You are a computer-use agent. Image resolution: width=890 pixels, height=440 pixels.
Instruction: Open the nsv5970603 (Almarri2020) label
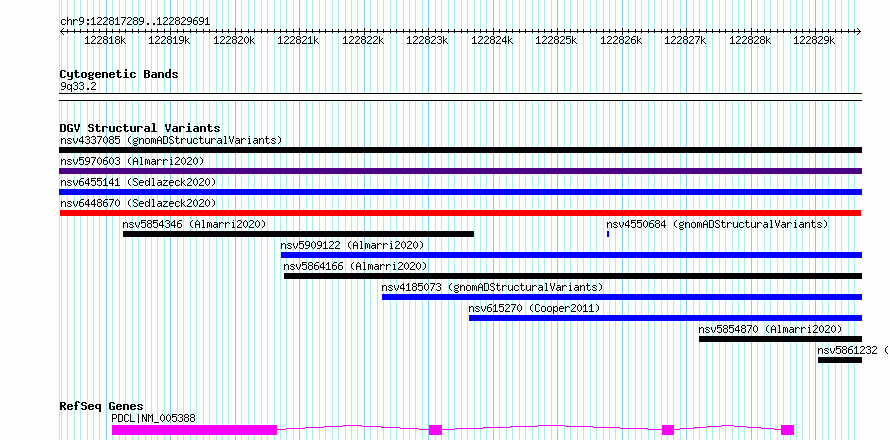coord(132,161)
